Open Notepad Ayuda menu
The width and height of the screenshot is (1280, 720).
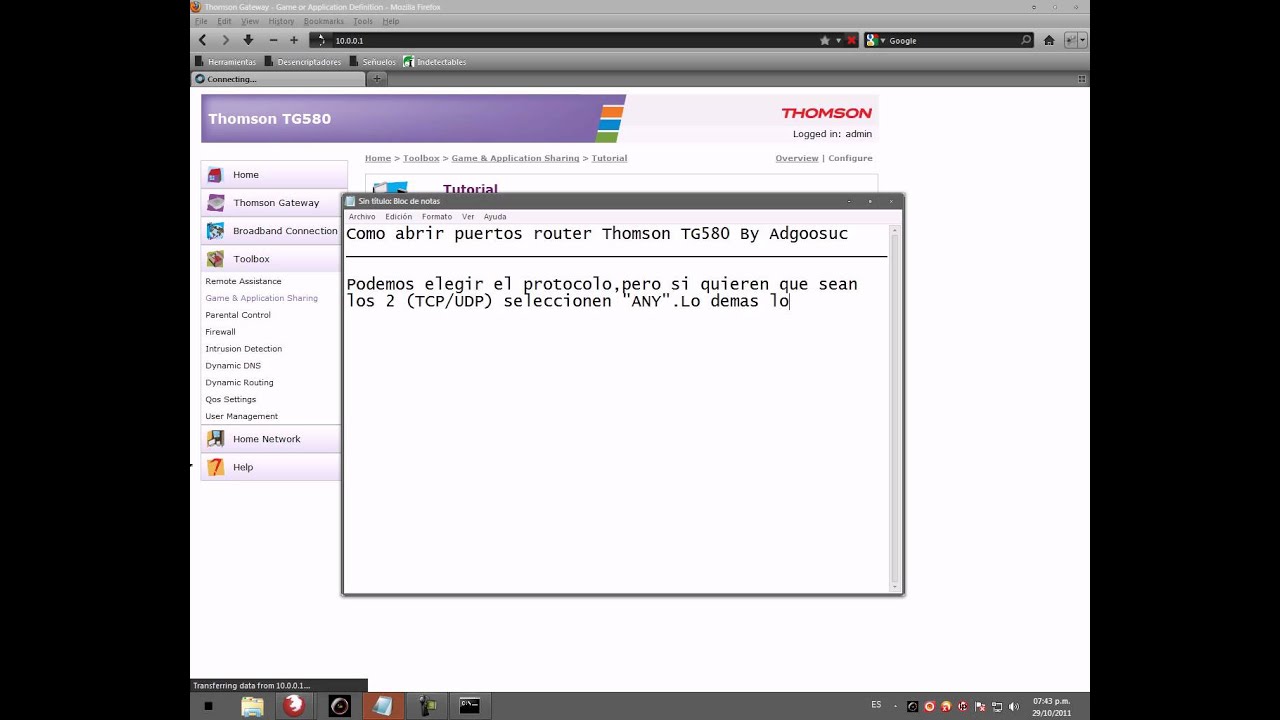(495, 216)
